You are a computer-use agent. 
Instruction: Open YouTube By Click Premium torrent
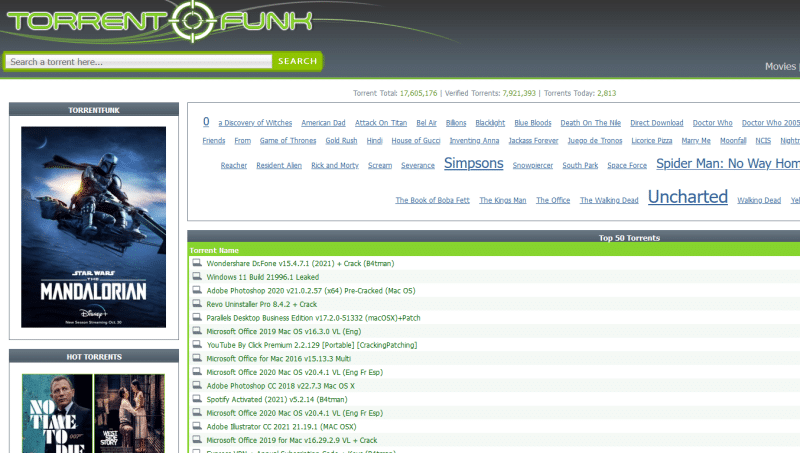pos(312,345)
